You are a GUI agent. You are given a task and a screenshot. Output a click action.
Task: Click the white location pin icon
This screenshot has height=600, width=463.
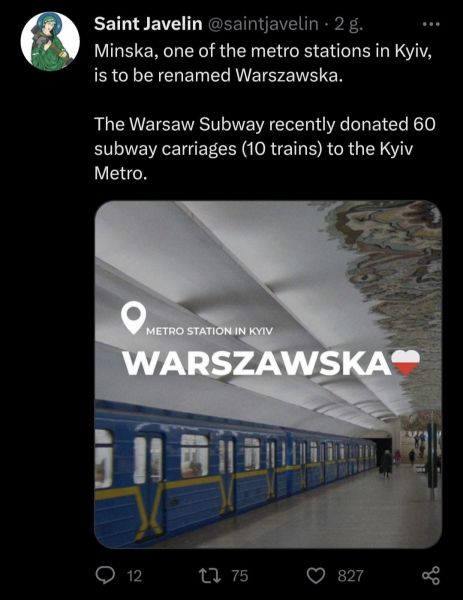point(133,318)
